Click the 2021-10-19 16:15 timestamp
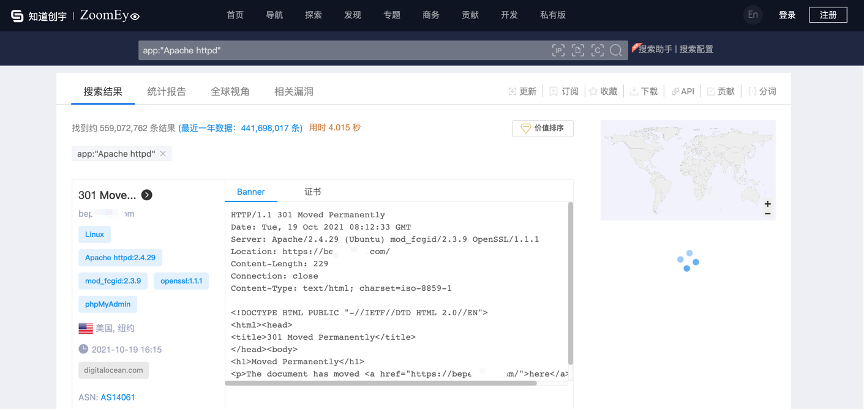Image resolution: width=864 pixels, height=410 pixels. tap(126, 349)
